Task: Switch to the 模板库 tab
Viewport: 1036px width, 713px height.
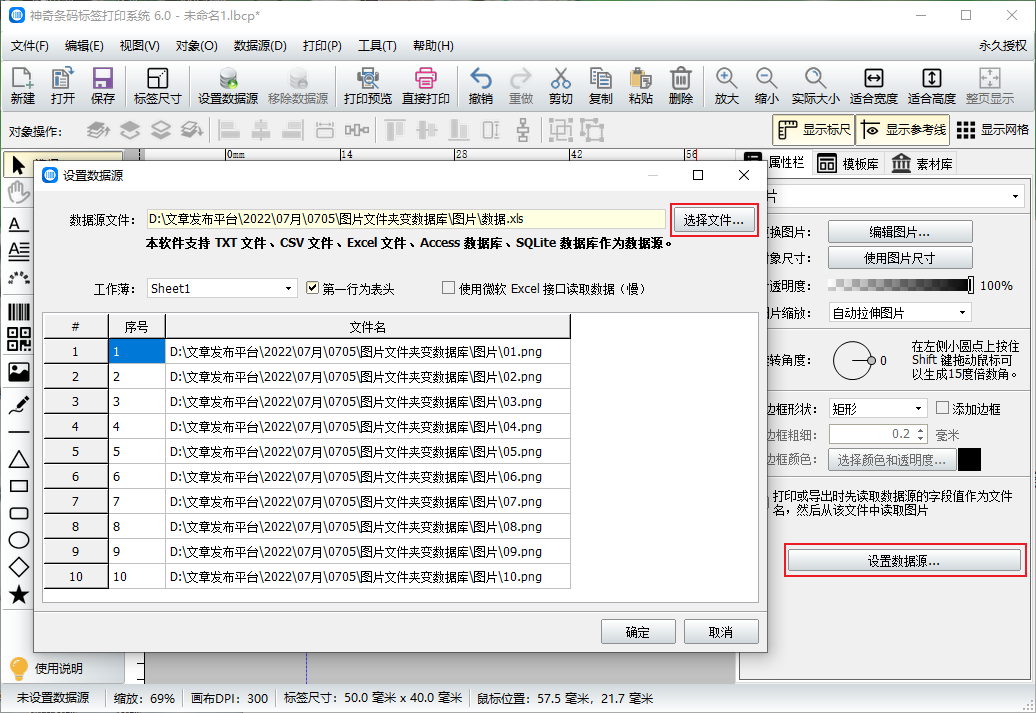Action: pos(848,163)
